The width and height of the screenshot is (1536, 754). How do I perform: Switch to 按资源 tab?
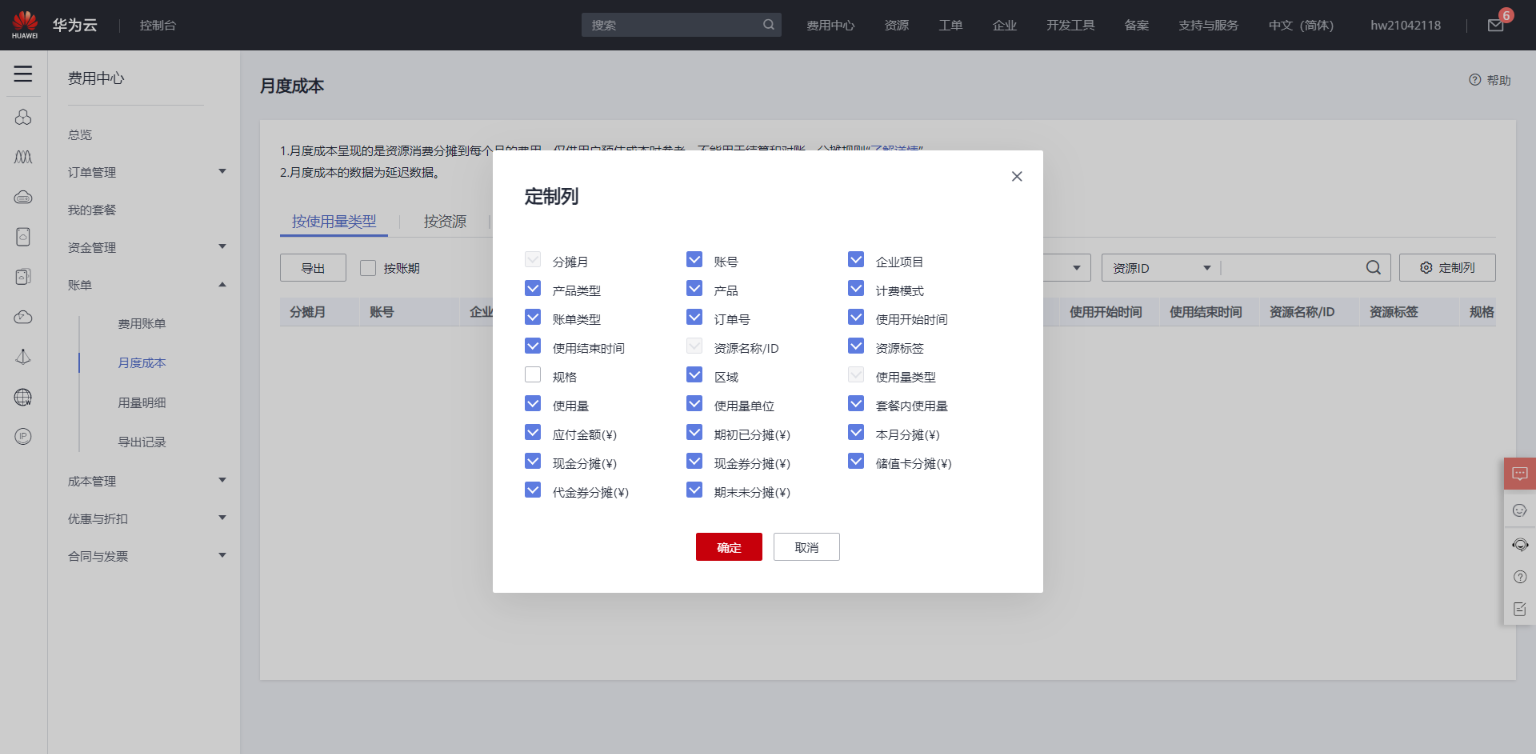[445, 222]
